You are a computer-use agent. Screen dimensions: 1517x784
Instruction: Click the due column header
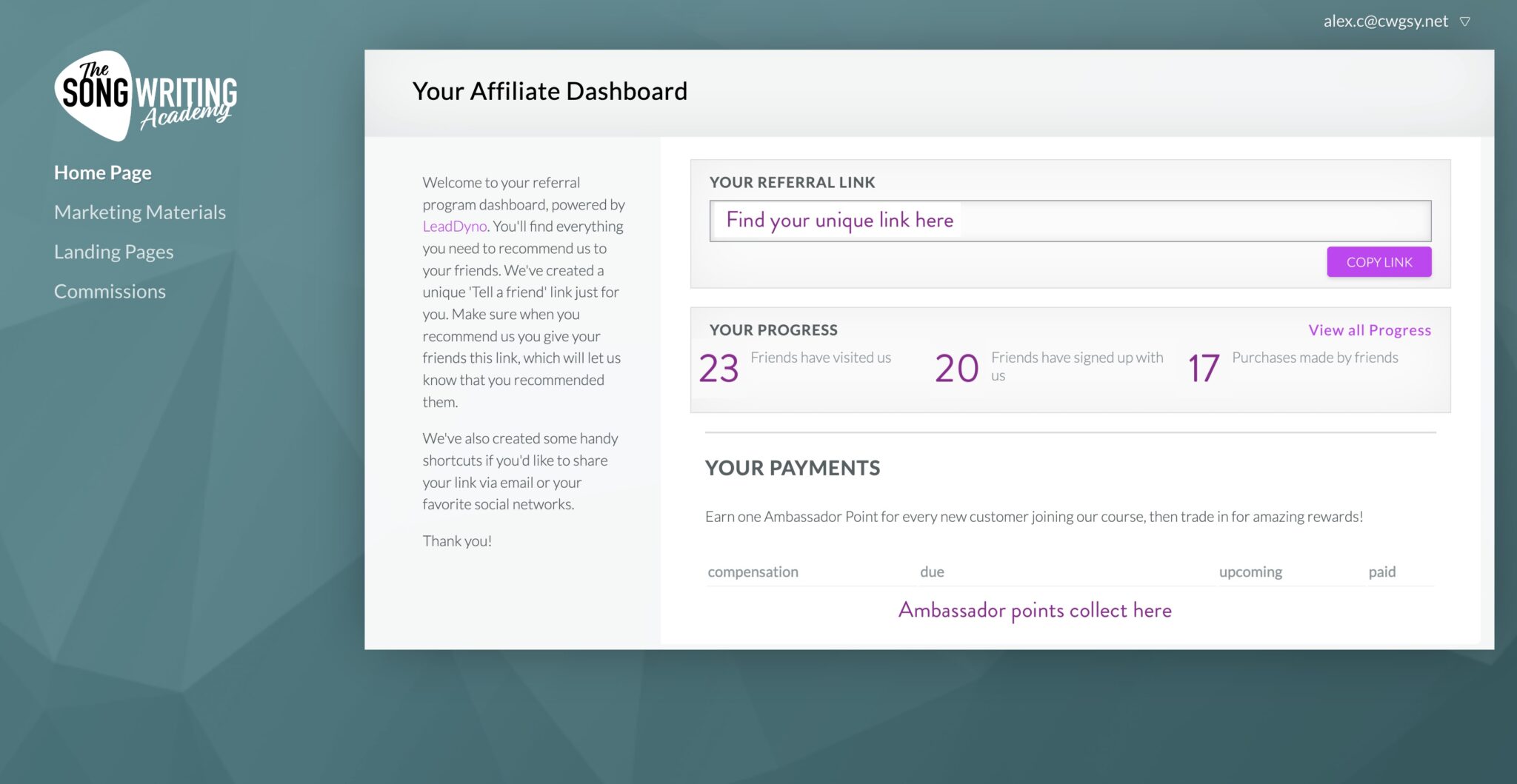[x=932, y=572]
